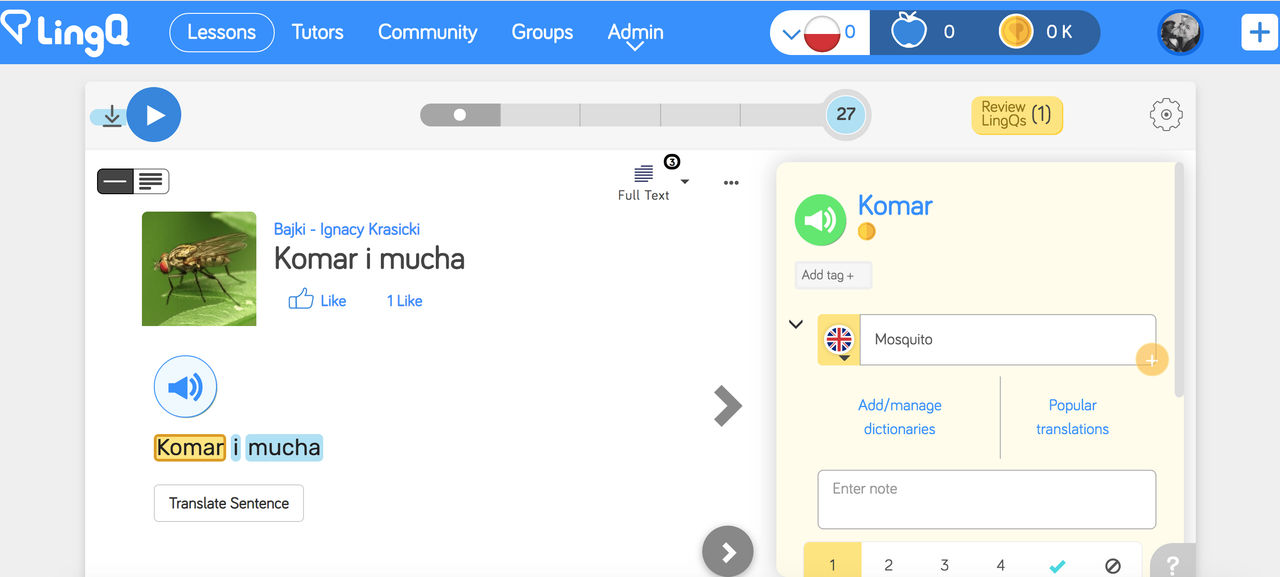Play the sentence audio speaker
The image size is (1280, 577).
pyautogui.click(x=185, y=387)
